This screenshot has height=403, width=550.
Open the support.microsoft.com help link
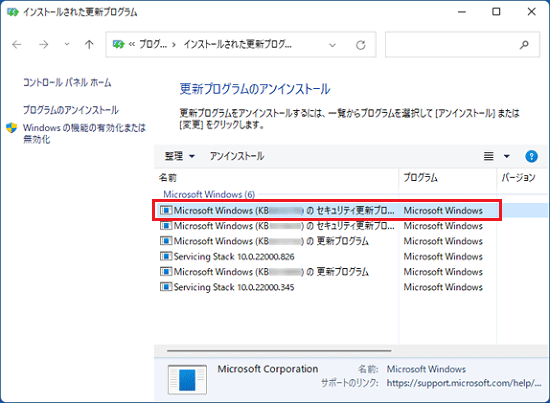click(x=464, y=383)
